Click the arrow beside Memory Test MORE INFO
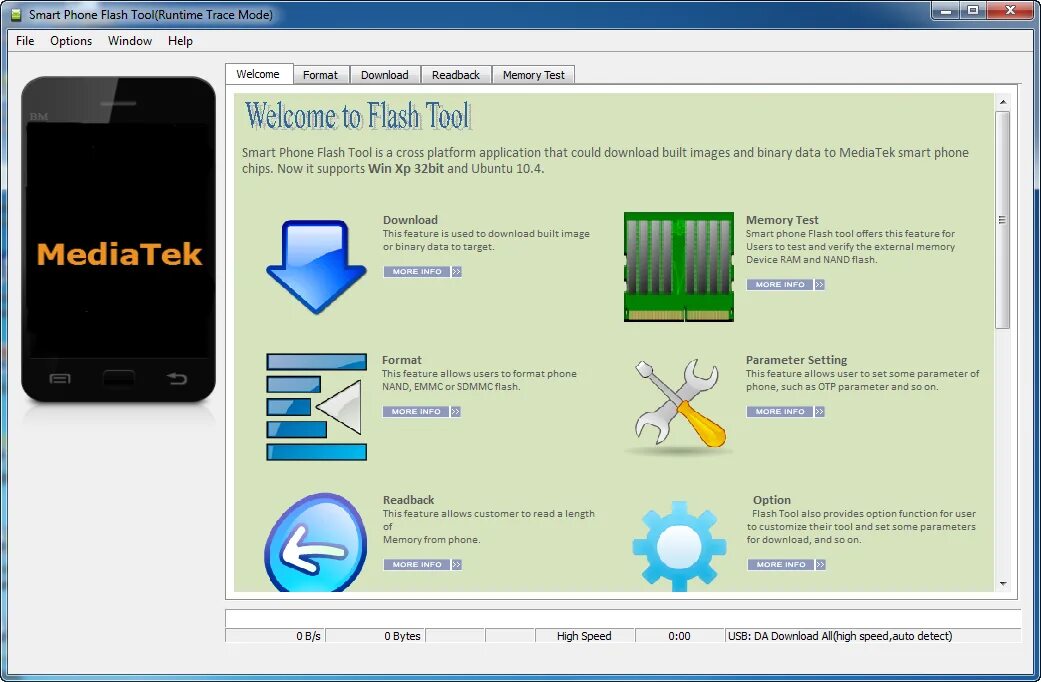This screenshot has height=682, width=1041. pyautogui.click(x=819, y=285)
